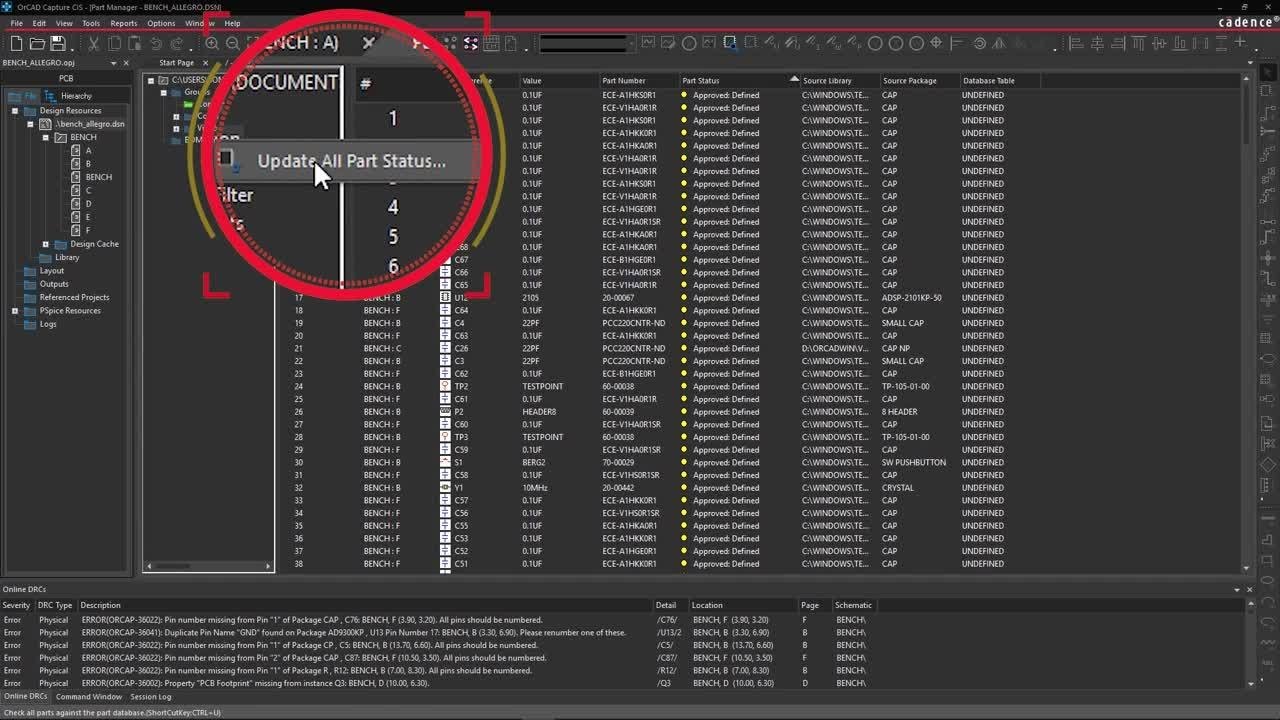Open the Reports menu
The height and width of the screenshot is (720, 1280).
(124, 23)
